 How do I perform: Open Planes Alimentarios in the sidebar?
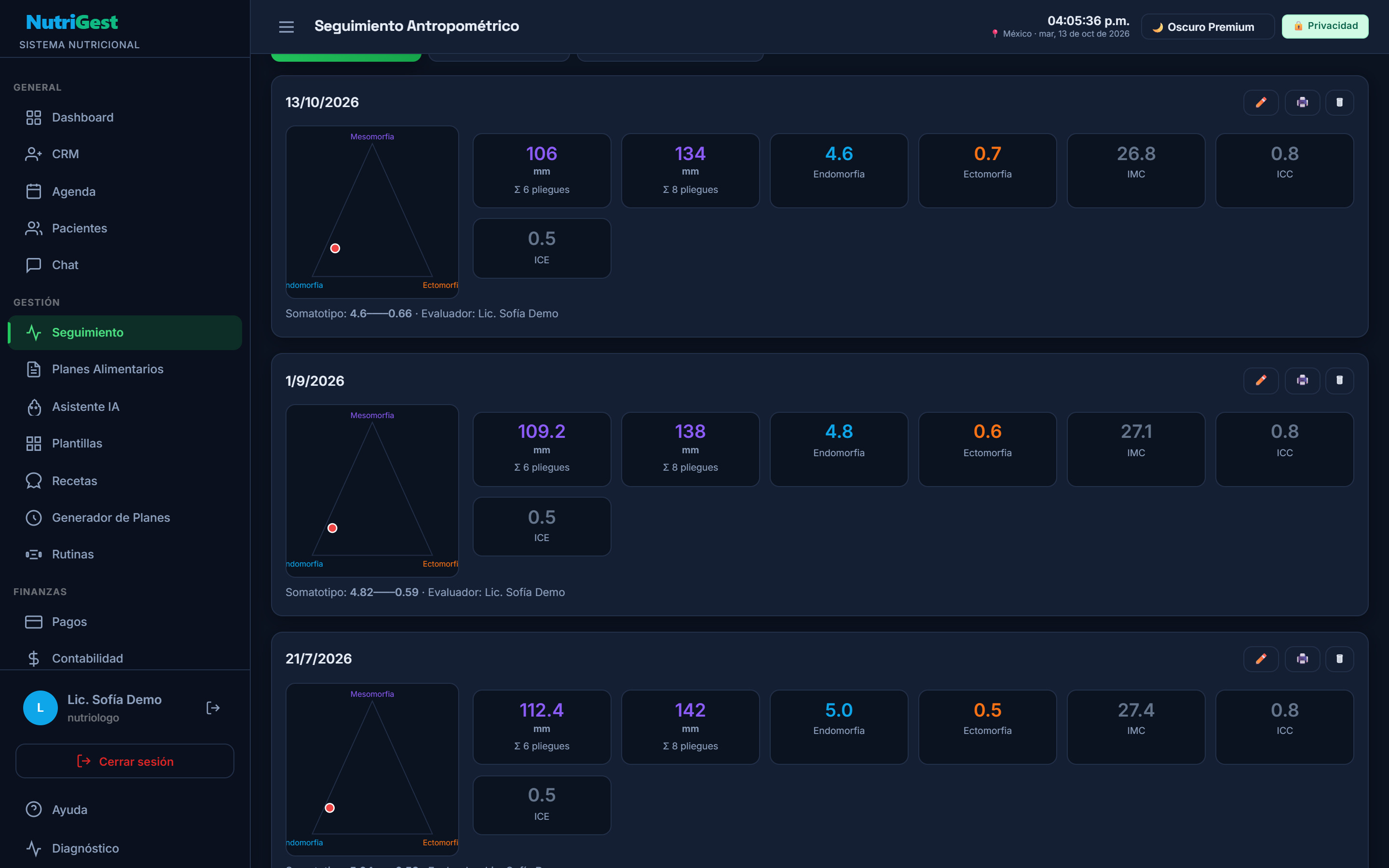click(125, 369)
